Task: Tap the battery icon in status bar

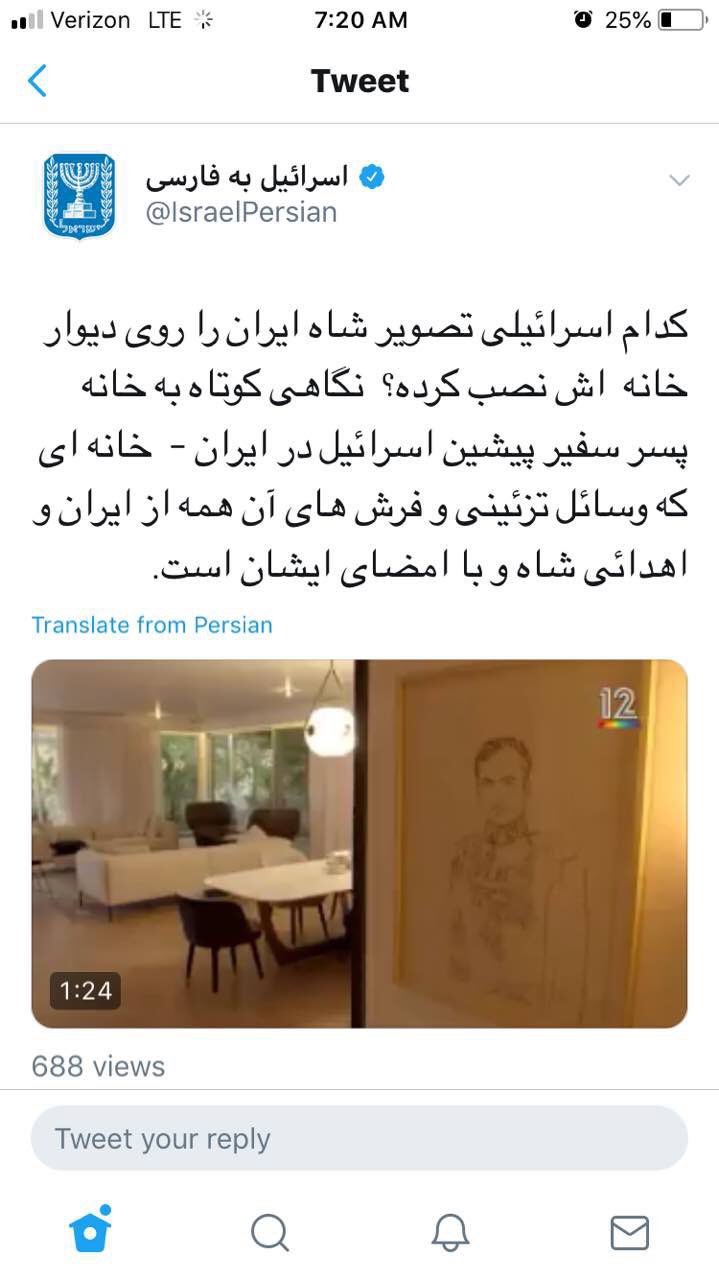Action: [682, 20]
